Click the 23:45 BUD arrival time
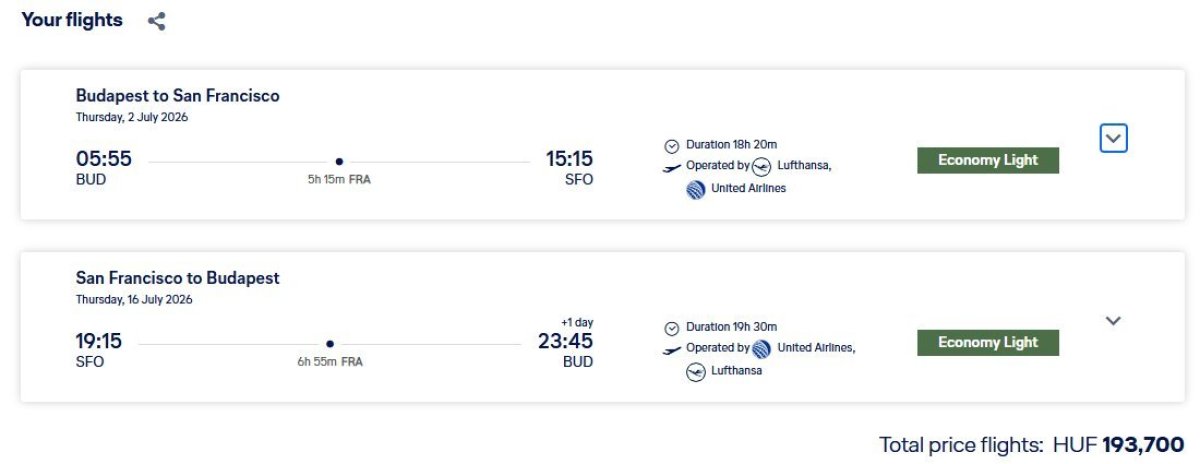 click(x=565, y=342)
